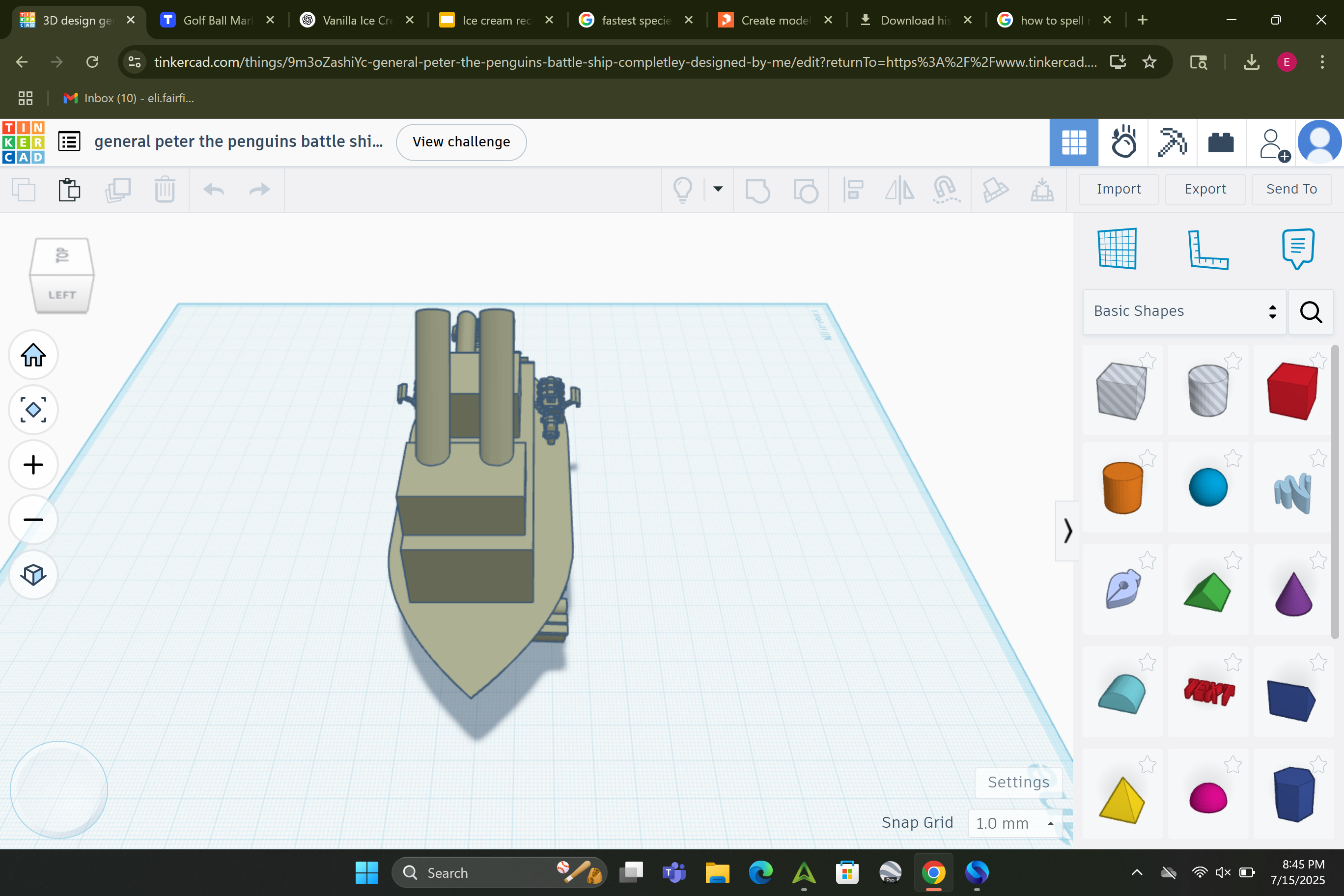Collapse the shapes panel chevron
This screenshot has width=1344, height=896.
pyautogui.click(x=1067, y=531)
